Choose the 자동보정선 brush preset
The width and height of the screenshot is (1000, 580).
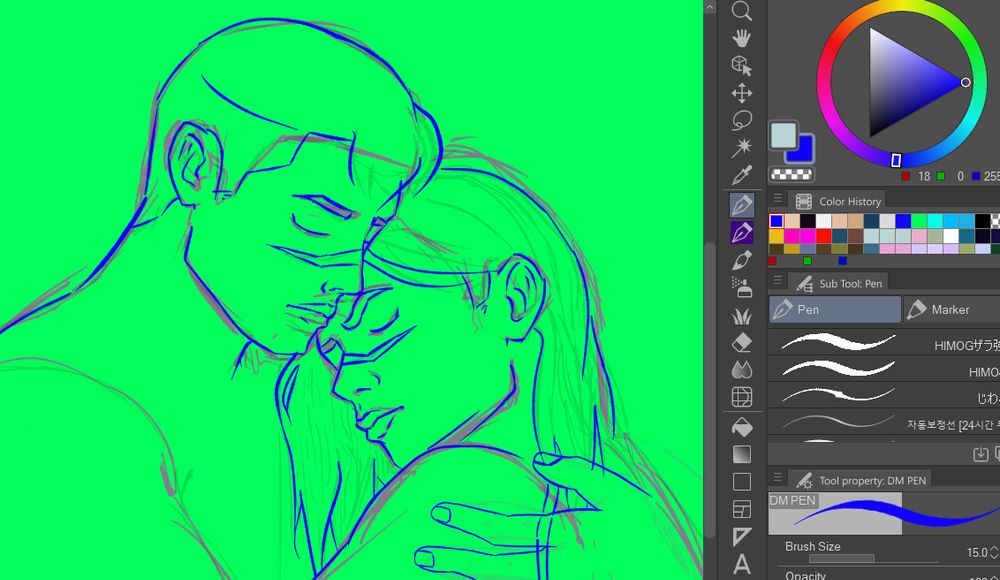point(880,423)
